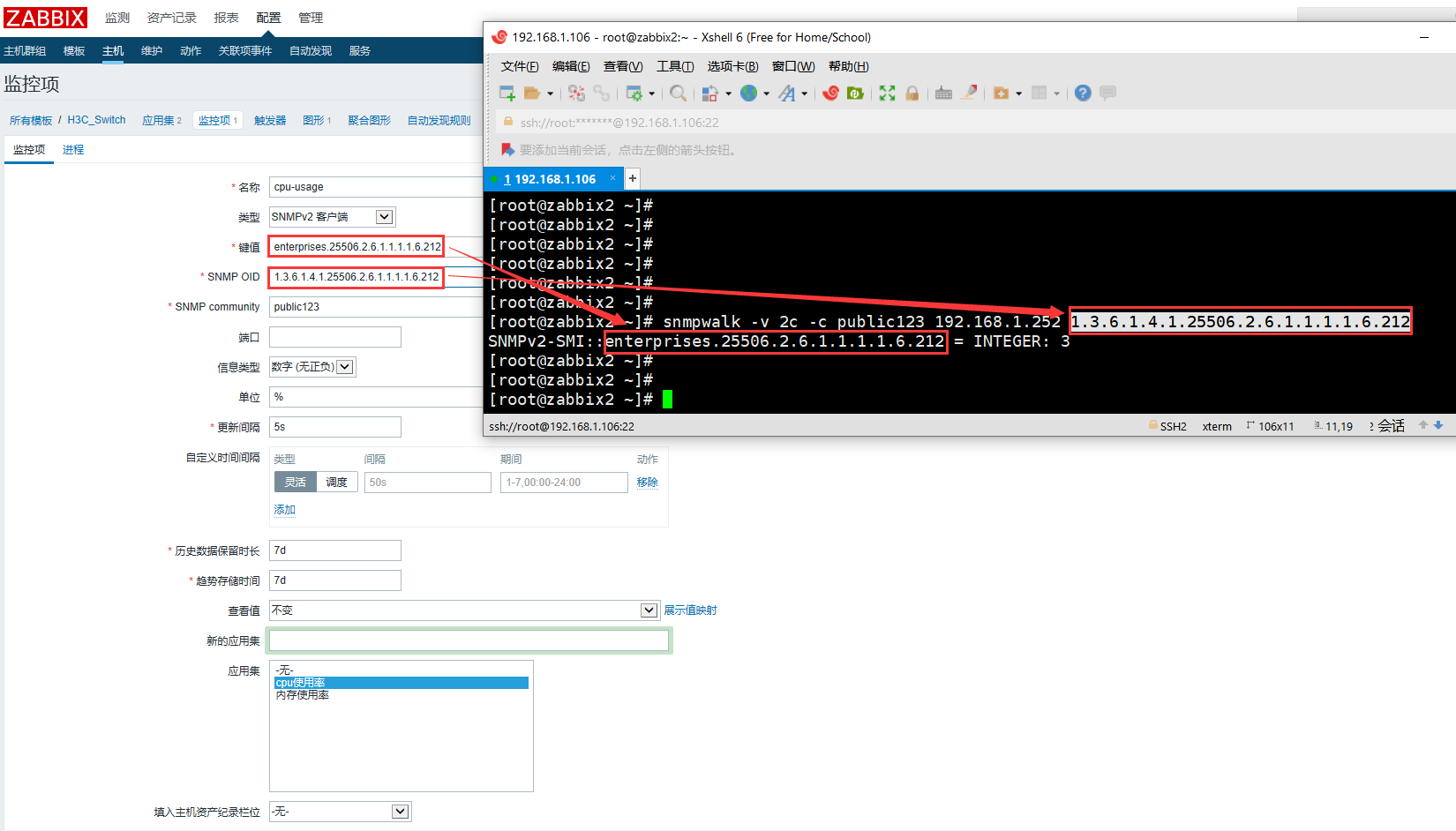Click the highlight marker icon
The image size is (1456, 831).
click(969, 94)
